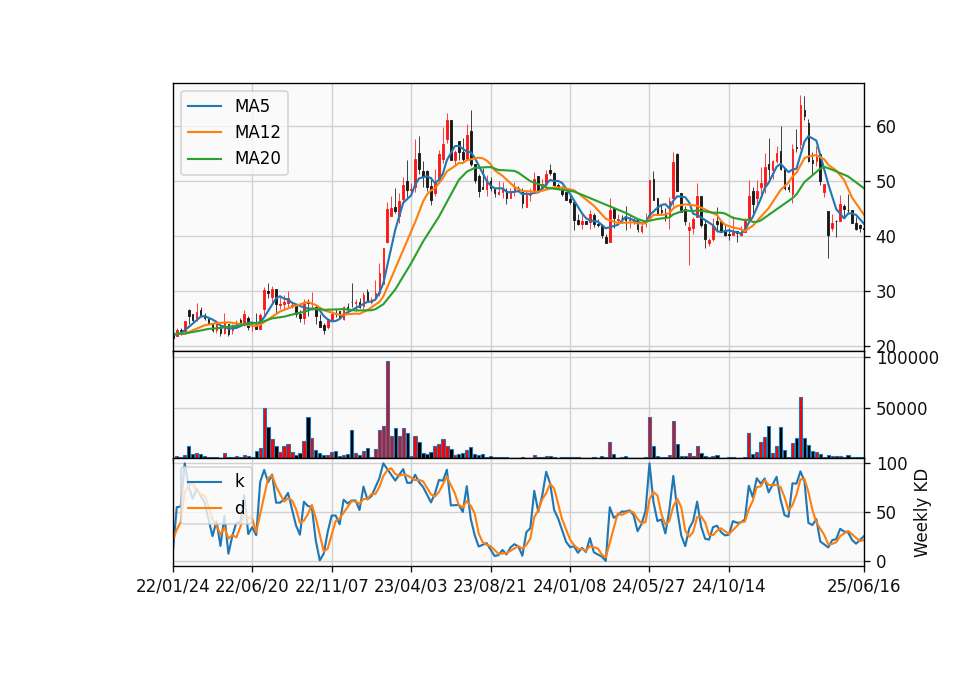Click the green MA20 legend line sample
The image size is (960, 690).
tap(204, 159)
